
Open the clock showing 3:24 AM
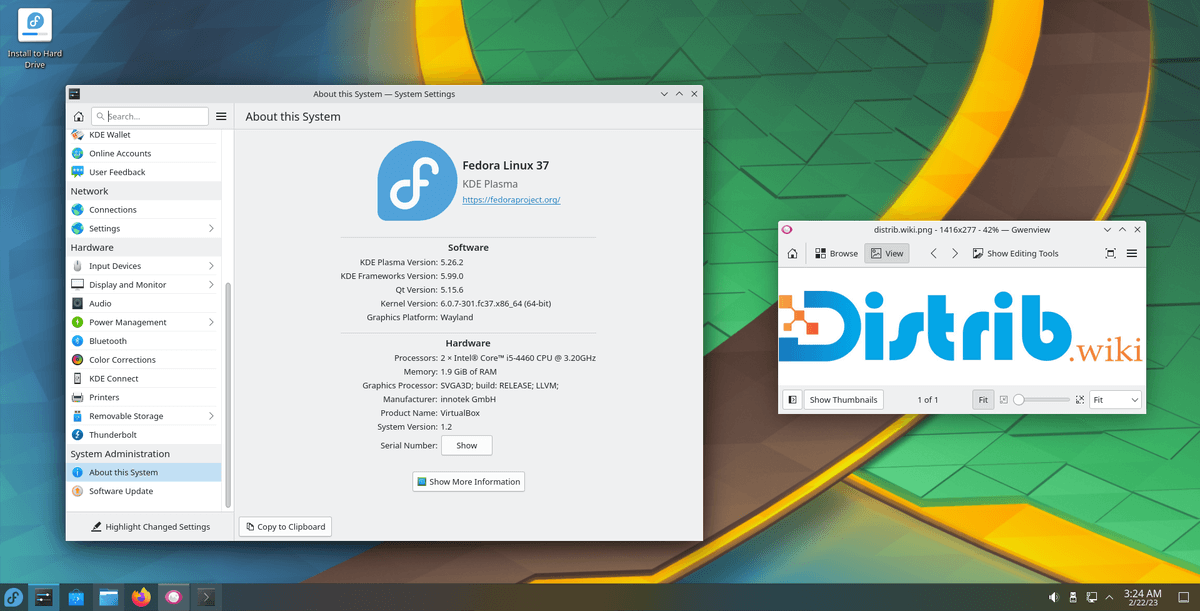[1141, 597]
